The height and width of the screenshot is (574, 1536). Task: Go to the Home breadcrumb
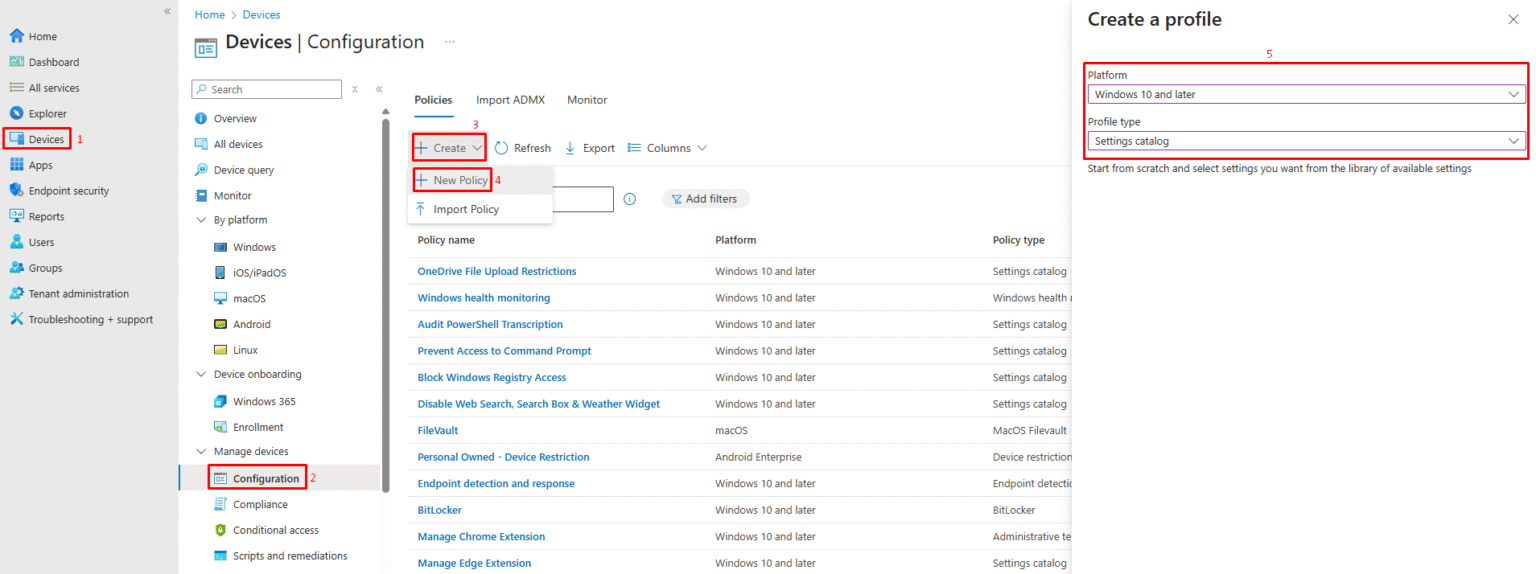(209, 15)
